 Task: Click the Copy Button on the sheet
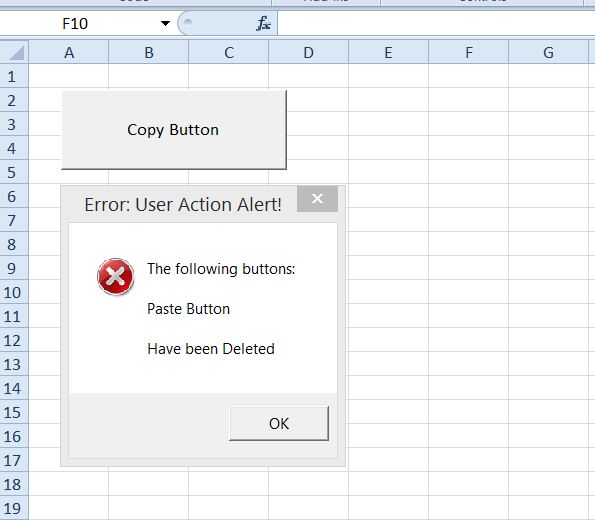coord(174,130)
